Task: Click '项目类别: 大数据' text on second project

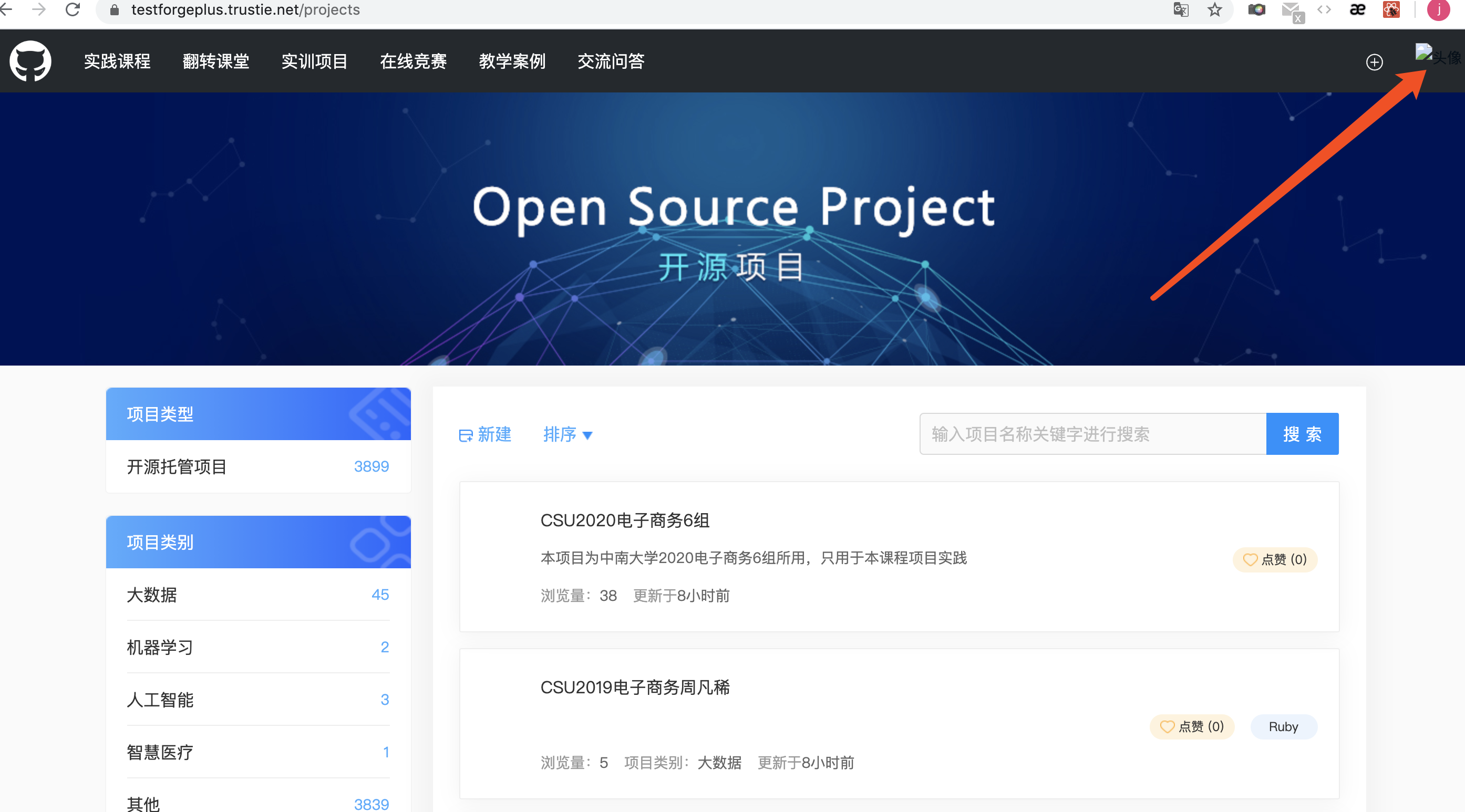Action: [683, 763]
